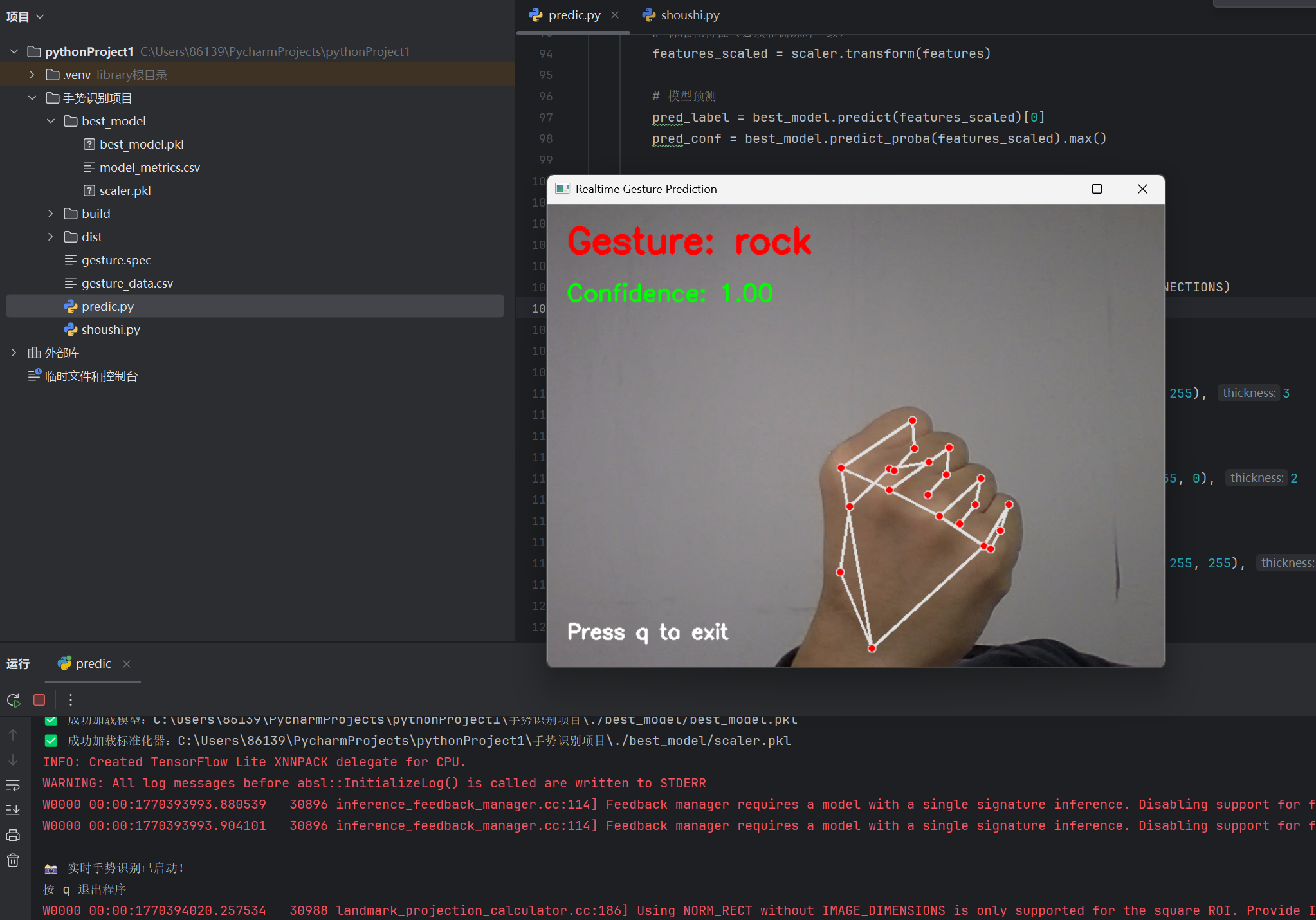Close the predic.py editor tab

[615, 15]
